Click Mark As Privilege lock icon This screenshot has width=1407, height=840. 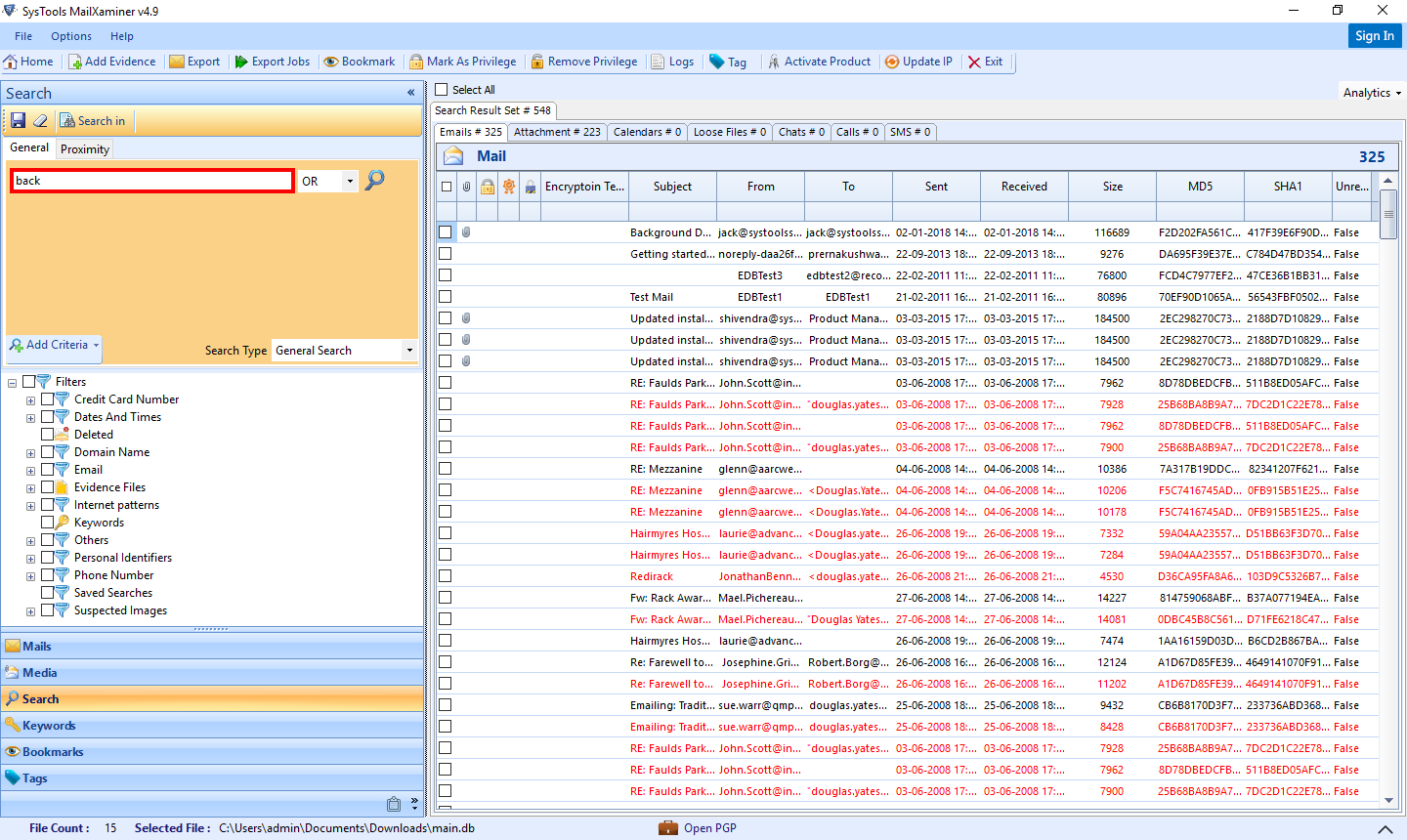(x=417, y=62)
